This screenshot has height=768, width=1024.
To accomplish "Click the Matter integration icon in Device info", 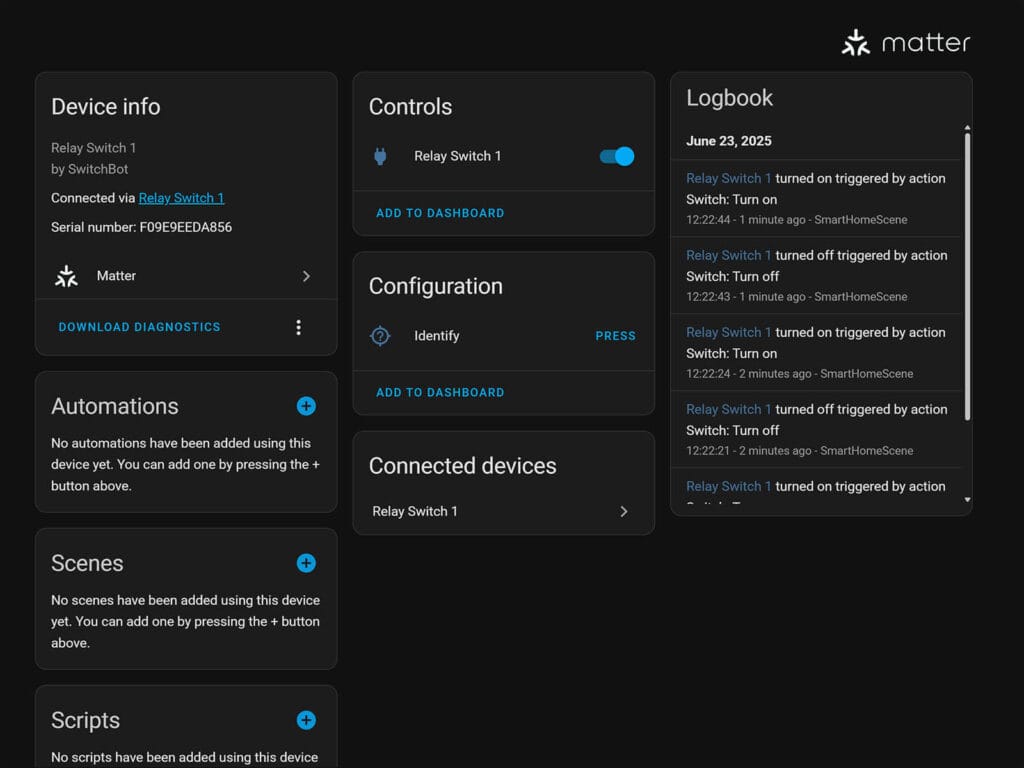I will click(x=66, y=276).
